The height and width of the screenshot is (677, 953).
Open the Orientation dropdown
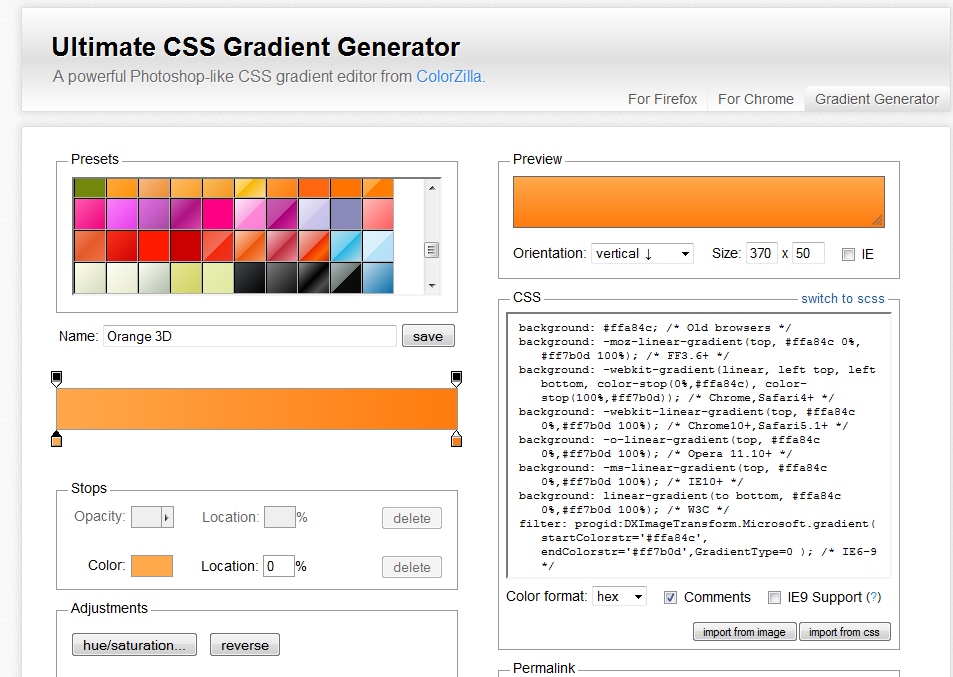point(642,254)
